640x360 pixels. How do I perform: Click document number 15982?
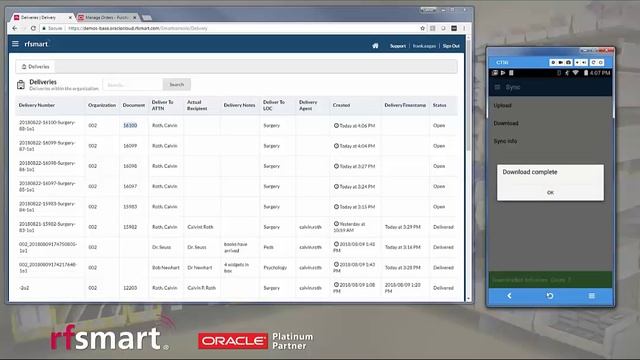(130, 227)
